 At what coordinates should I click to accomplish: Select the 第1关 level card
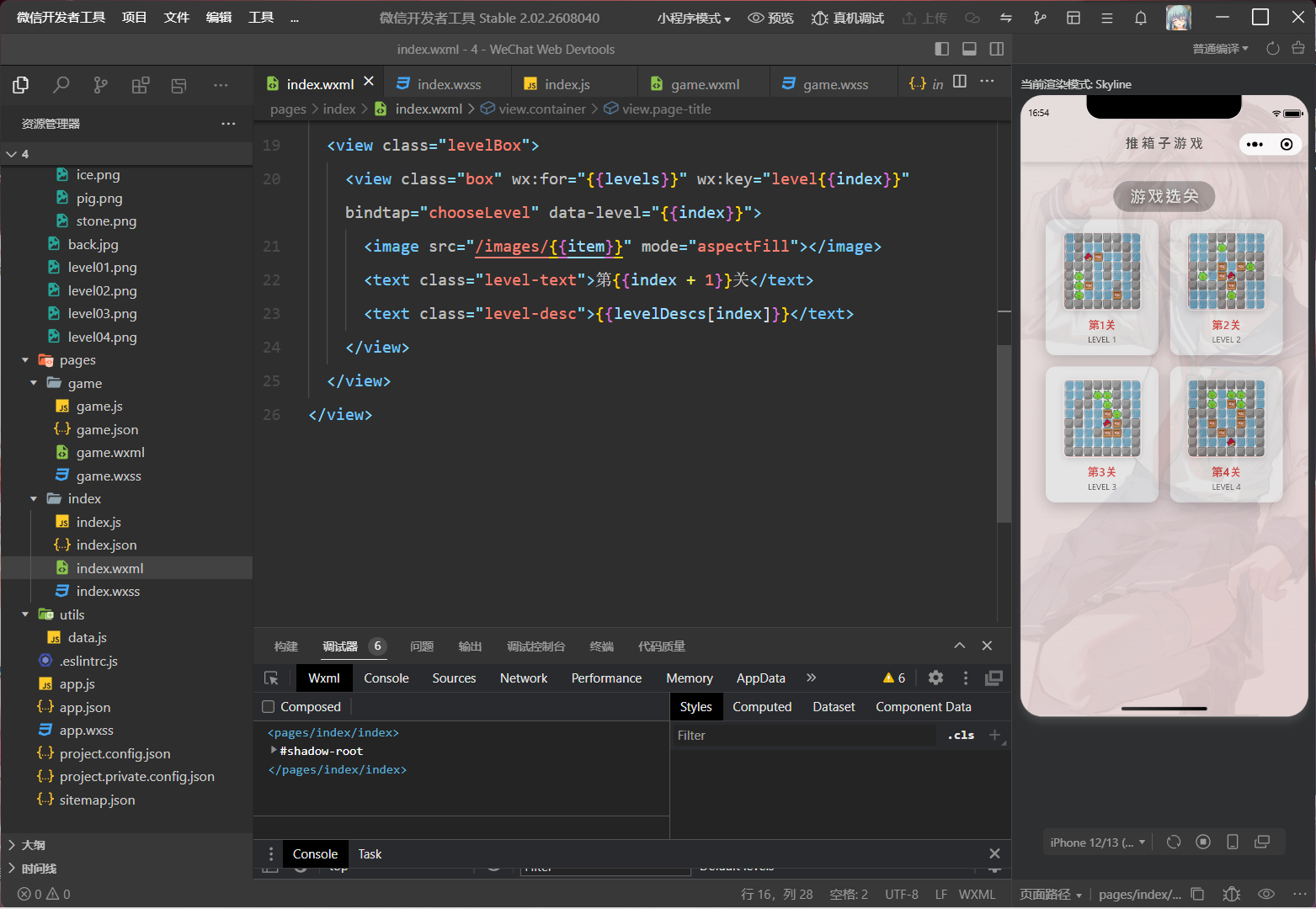(x=1102, y=287)
